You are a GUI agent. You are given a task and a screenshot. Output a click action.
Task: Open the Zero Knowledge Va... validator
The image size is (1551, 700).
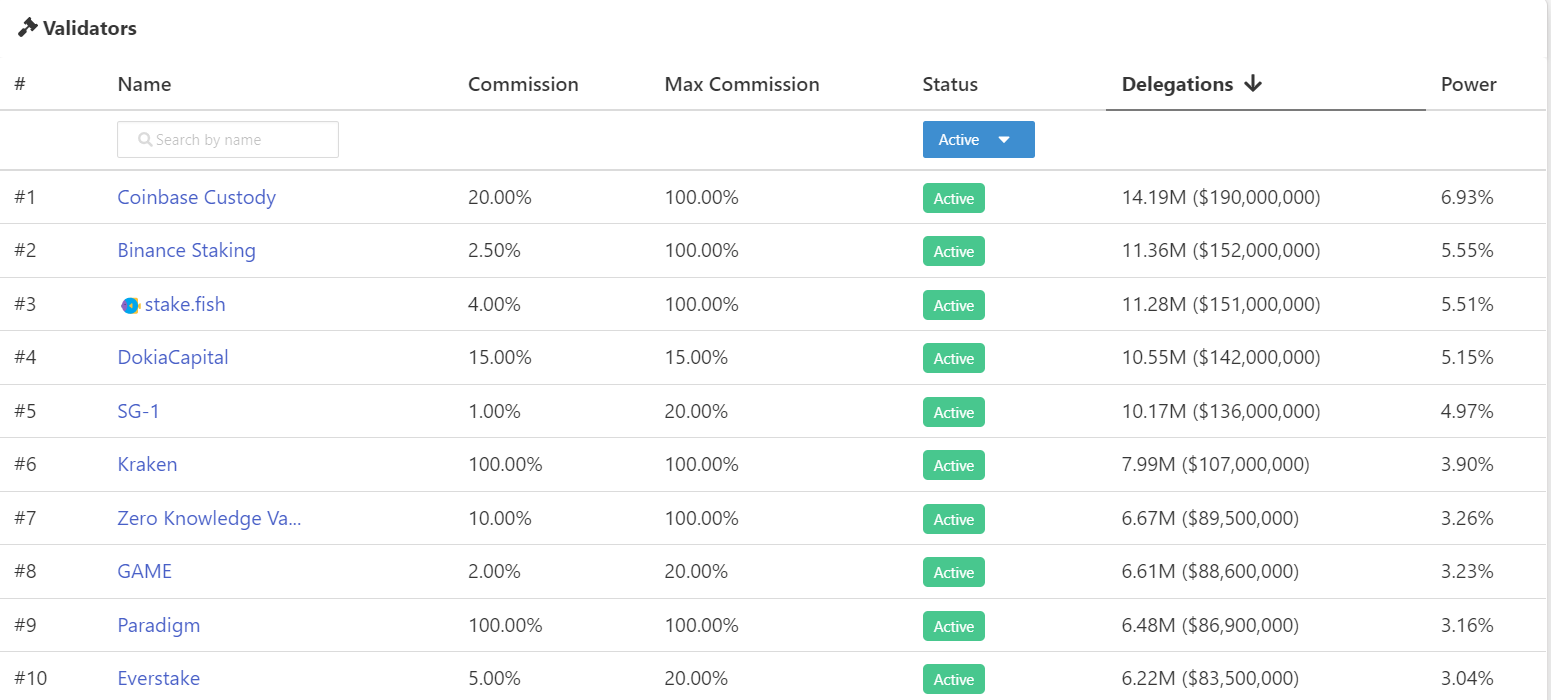click(209, 518)
